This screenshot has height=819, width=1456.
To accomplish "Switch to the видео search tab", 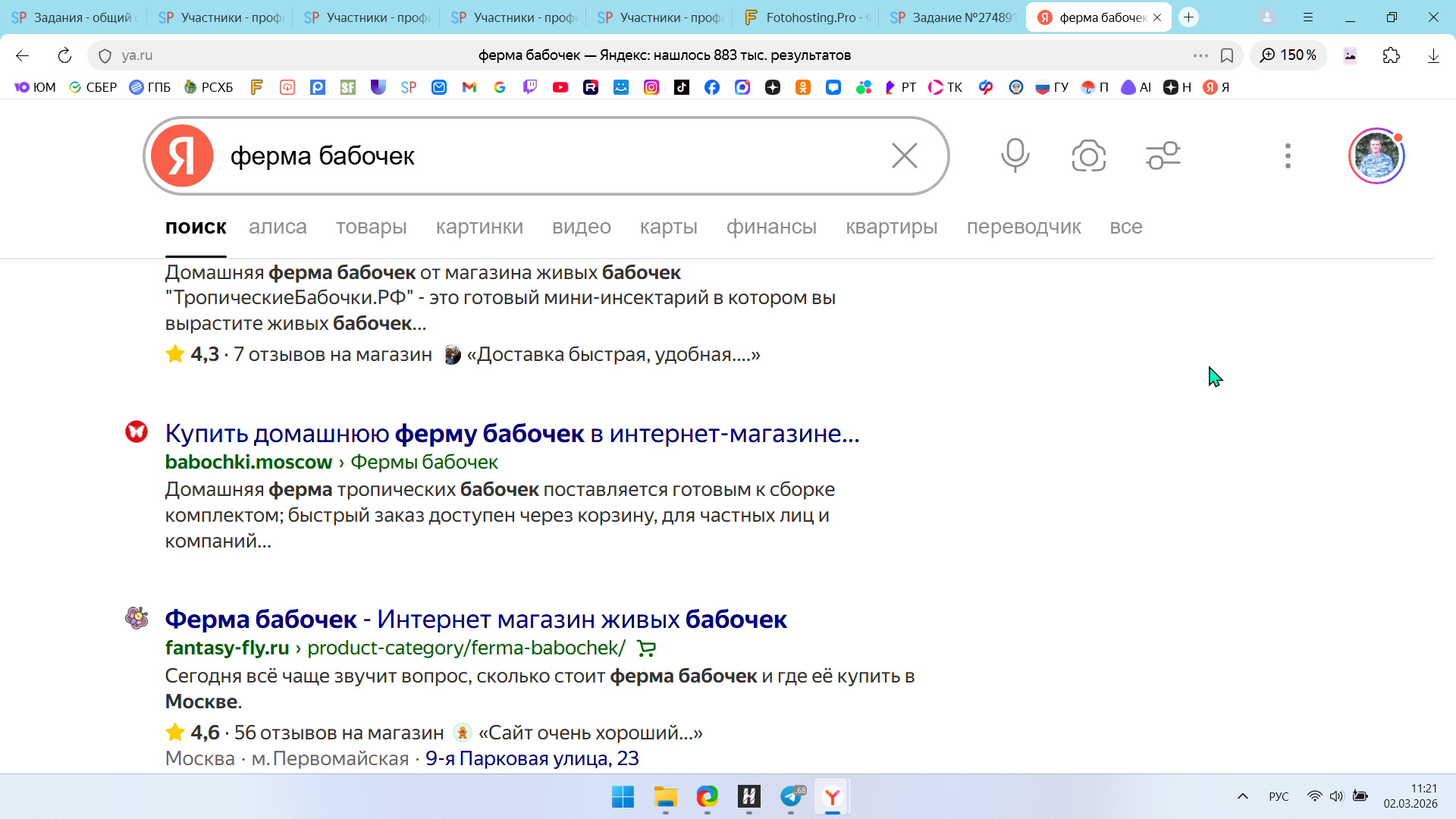I will tap(581, 227).
